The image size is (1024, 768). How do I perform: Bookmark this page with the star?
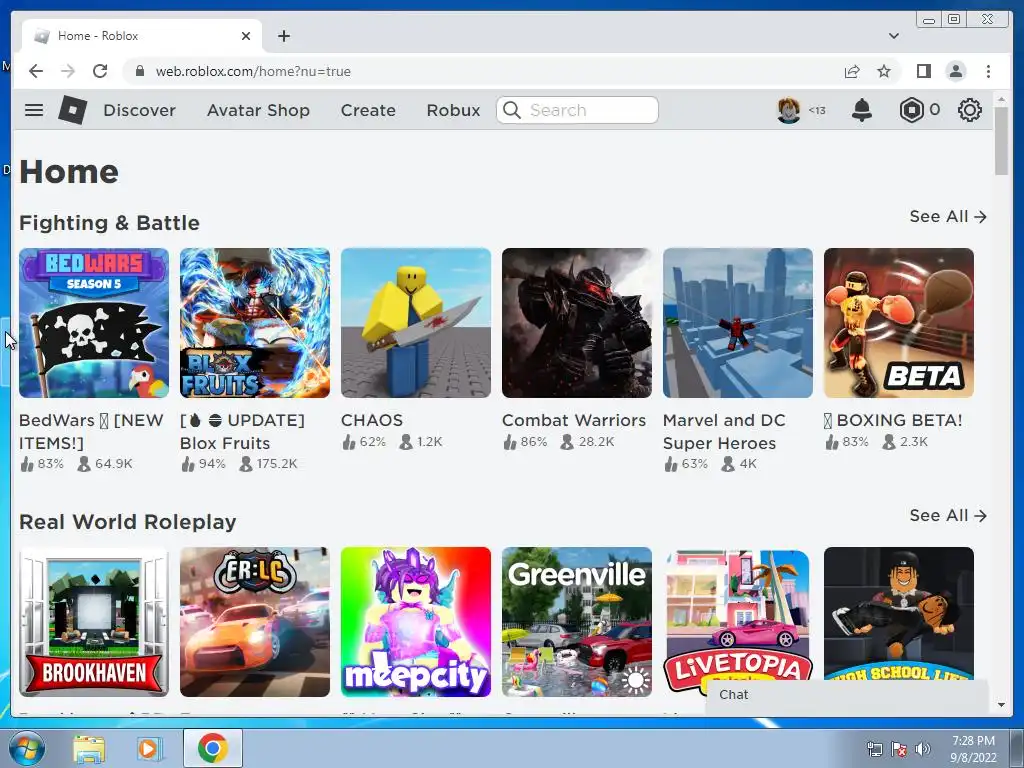point(884,71)
